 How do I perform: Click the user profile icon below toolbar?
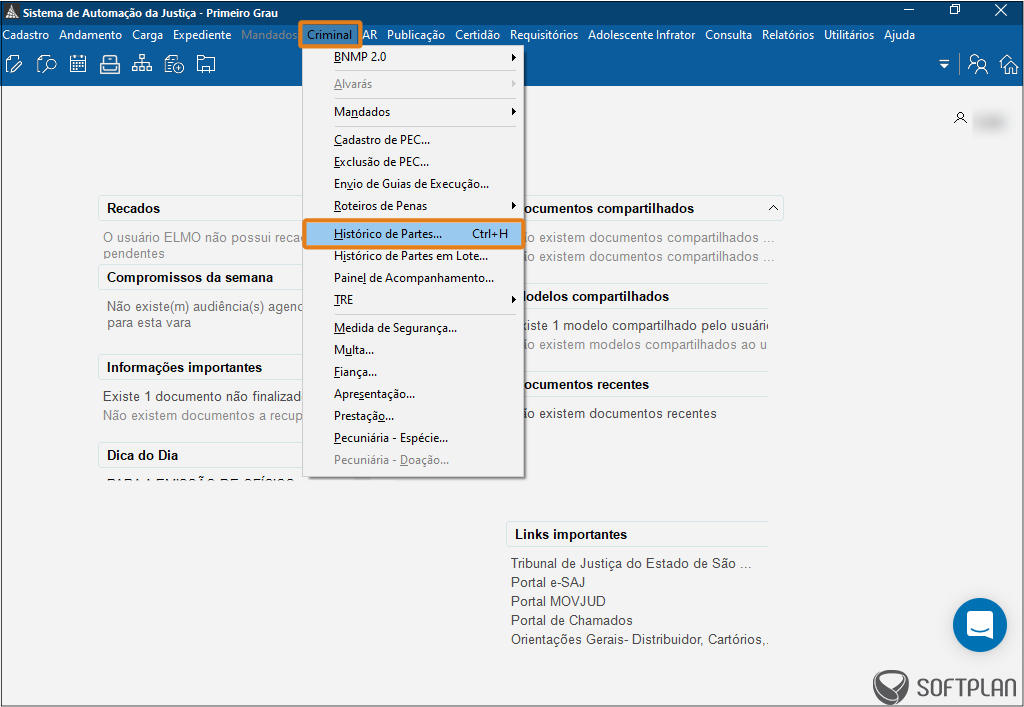960,118
